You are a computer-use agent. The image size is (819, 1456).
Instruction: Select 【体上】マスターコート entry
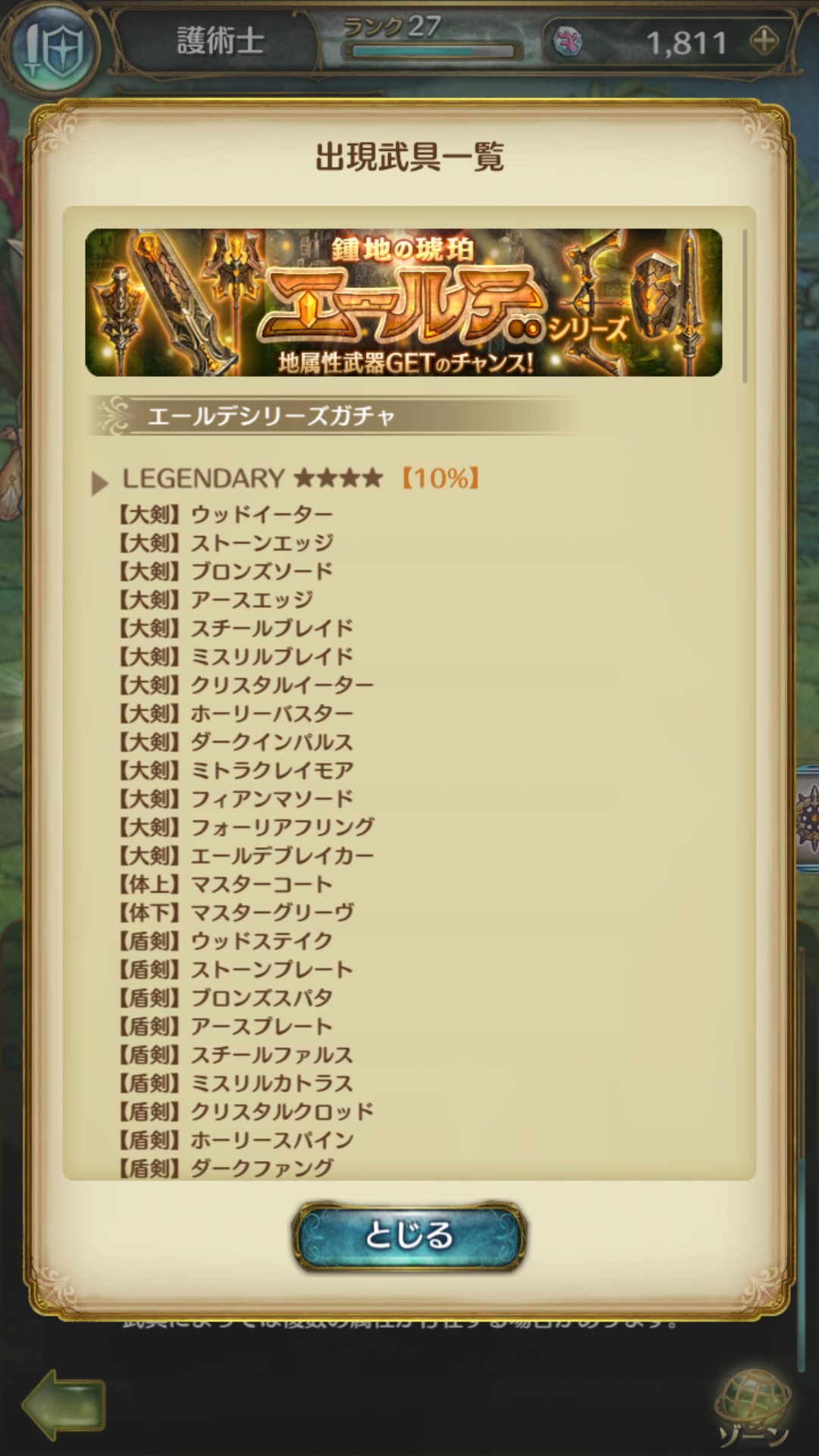coord(224,884)
